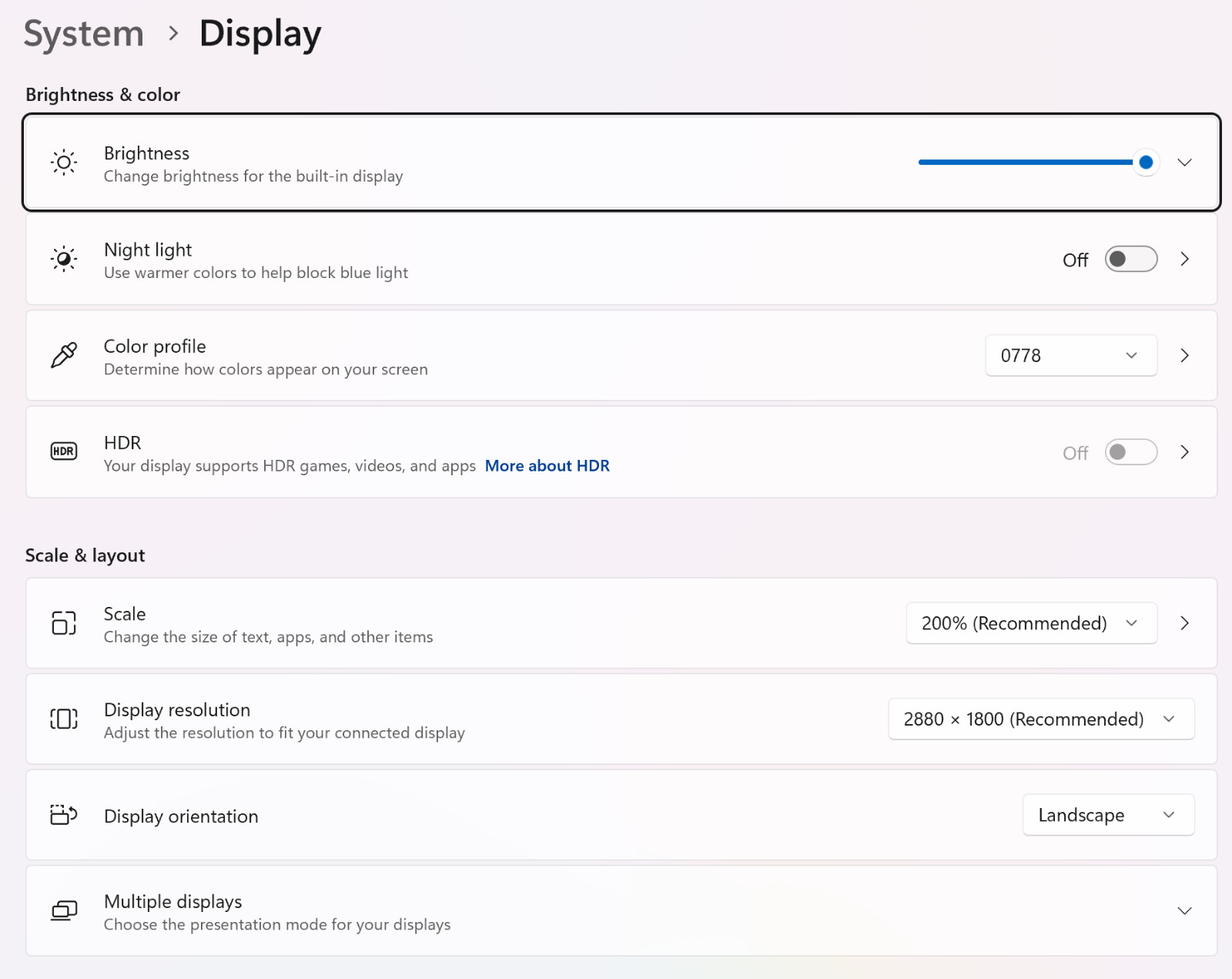Click the Display resolution label
This screenshot has width=1232, height=979.
click(177, 709)
